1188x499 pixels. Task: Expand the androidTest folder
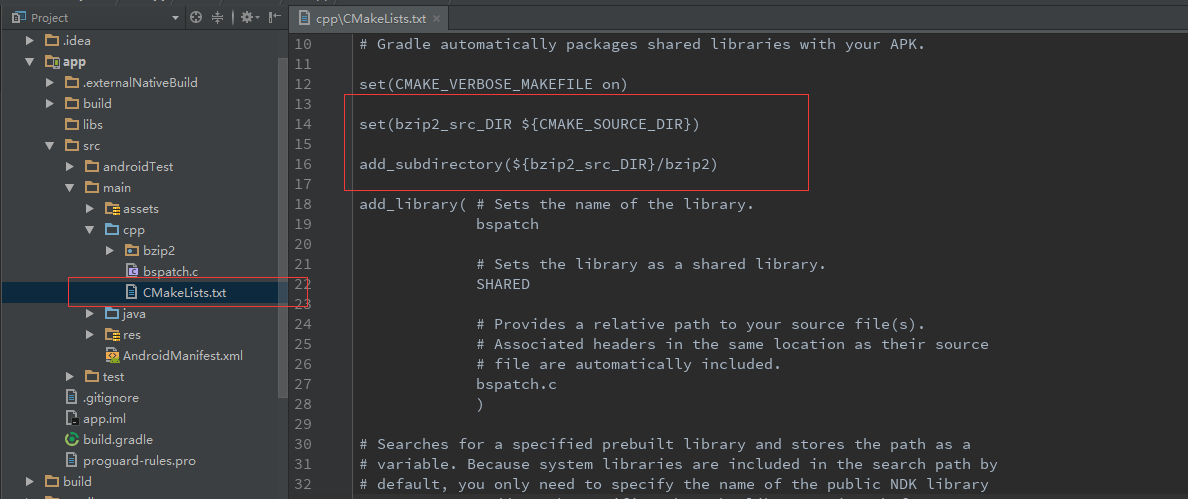coord(70,167)
